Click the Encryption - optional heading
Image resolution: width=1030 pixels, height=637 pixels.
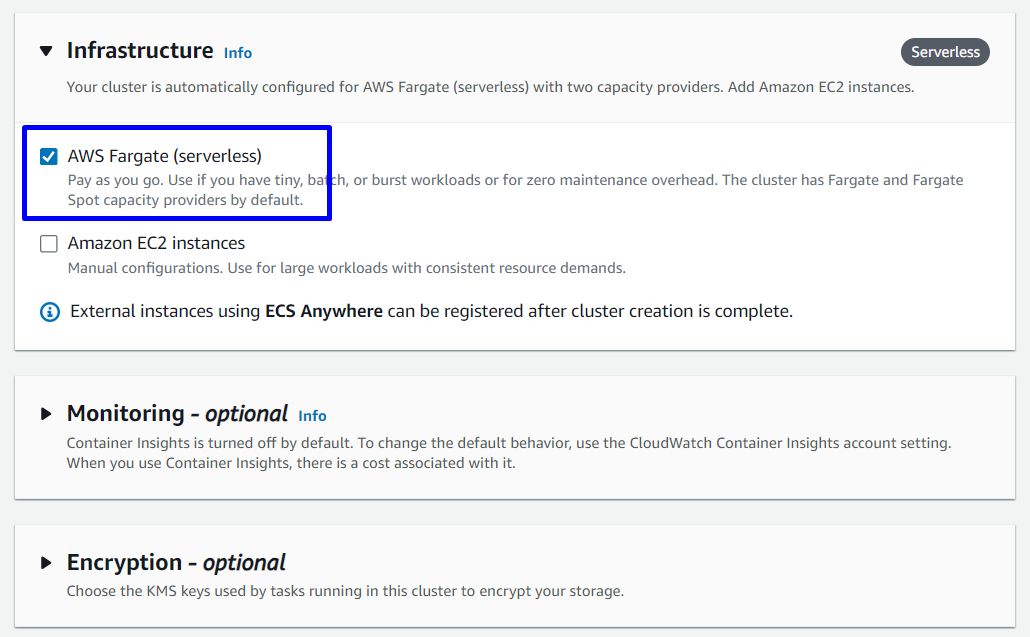pos(176,563)
